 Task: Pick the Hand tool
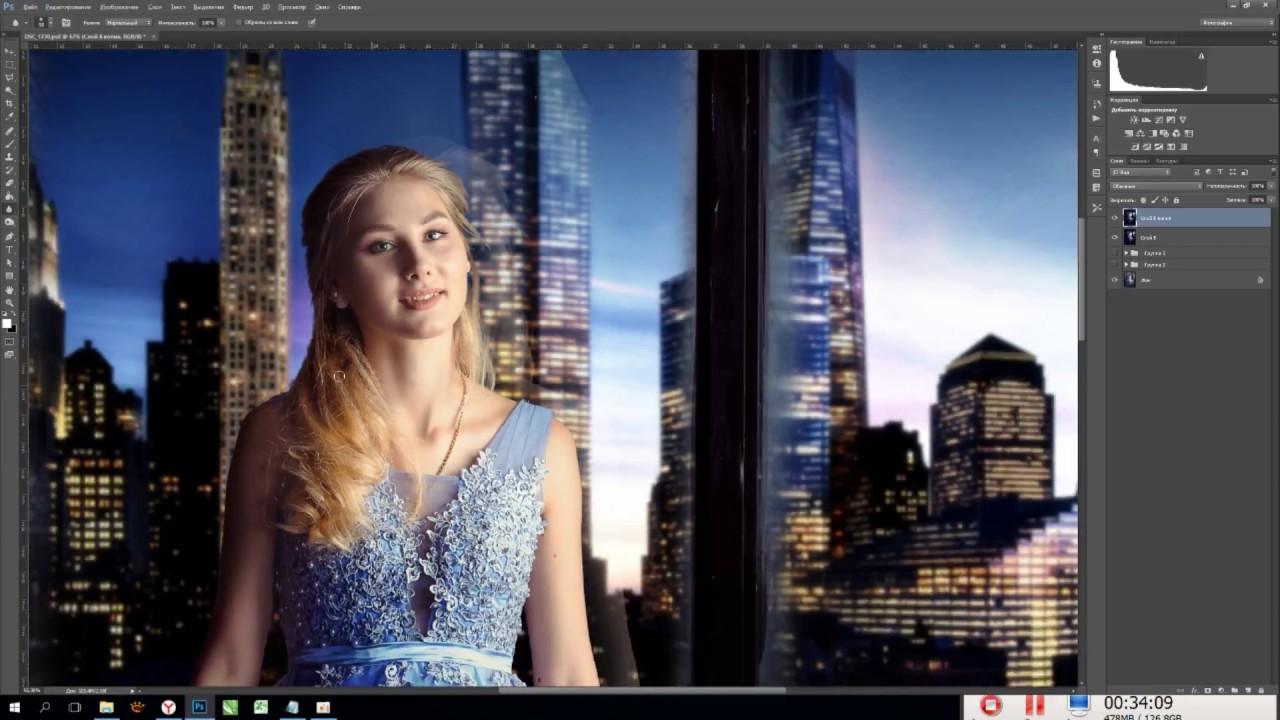tap(10, 289)
